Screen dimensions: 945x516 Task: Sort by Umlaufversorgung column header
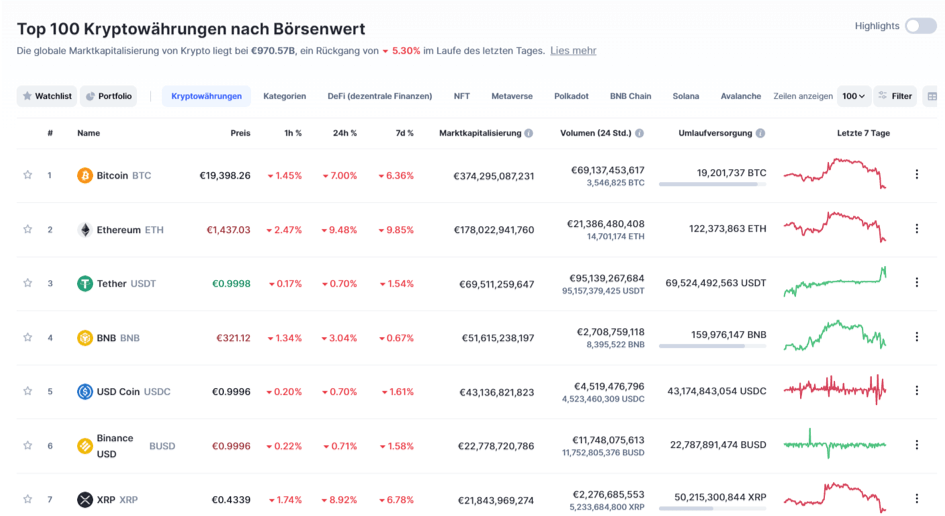tap(715, 133)
